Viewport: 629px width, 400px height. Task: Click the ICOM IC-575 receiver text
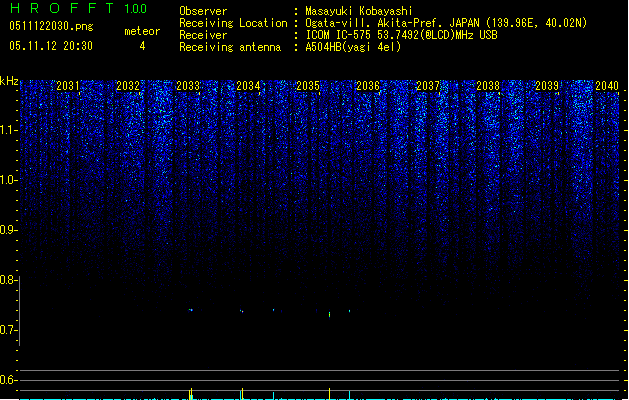tap(401, 35)
